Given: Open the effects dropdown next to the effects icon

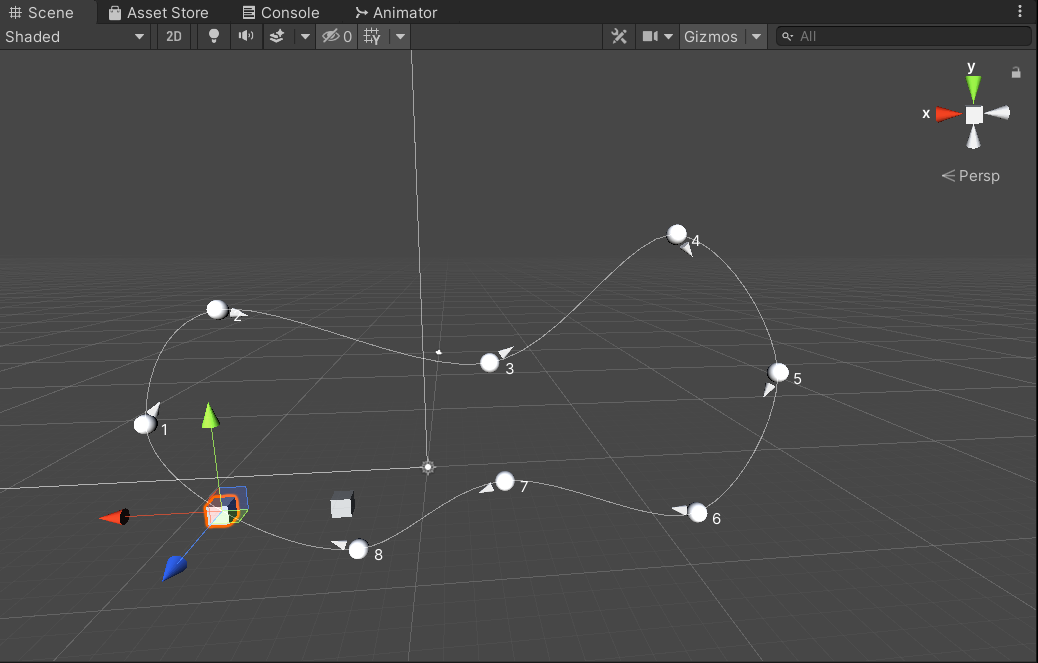Looking at the screenshot, I should click(305, 36).
